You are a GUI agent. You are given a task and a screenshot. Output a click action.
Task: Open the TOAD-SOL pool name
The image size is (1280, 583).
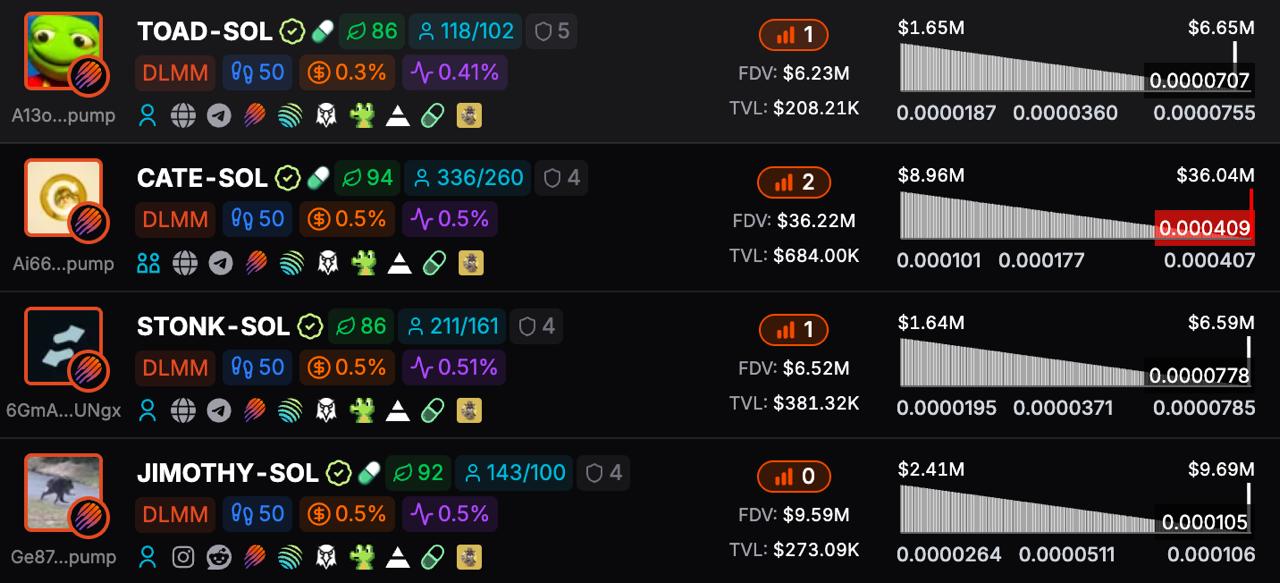tap(205, 32)
